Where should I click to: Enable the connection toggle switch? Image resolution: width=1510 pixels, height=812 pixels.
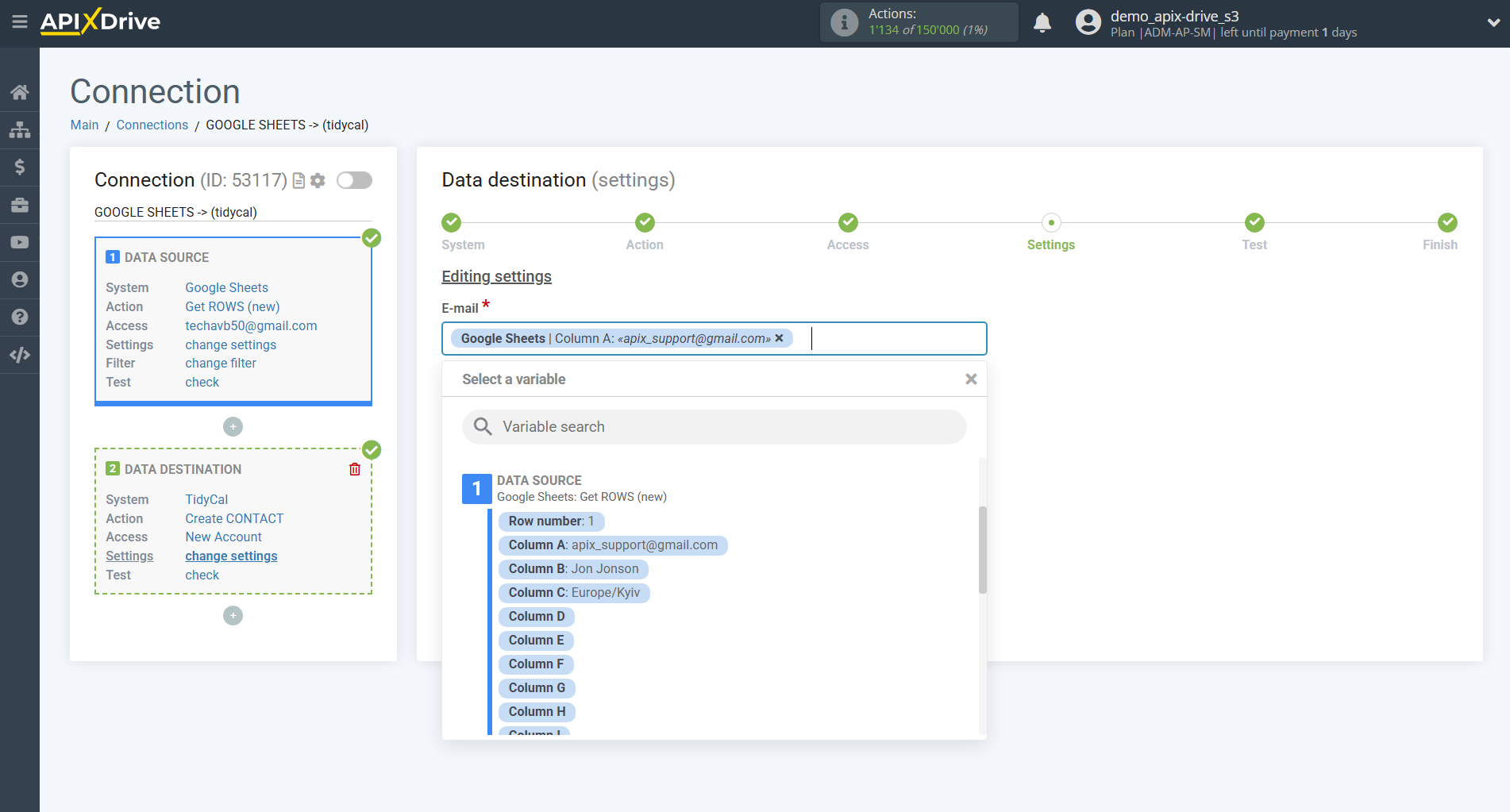coord(354,180)
